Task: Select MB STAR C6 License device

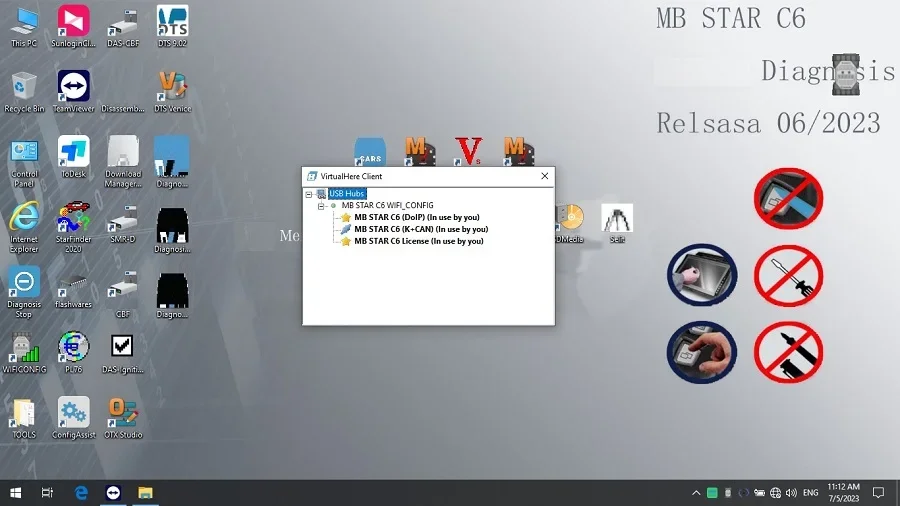Action: click(418, 241)
